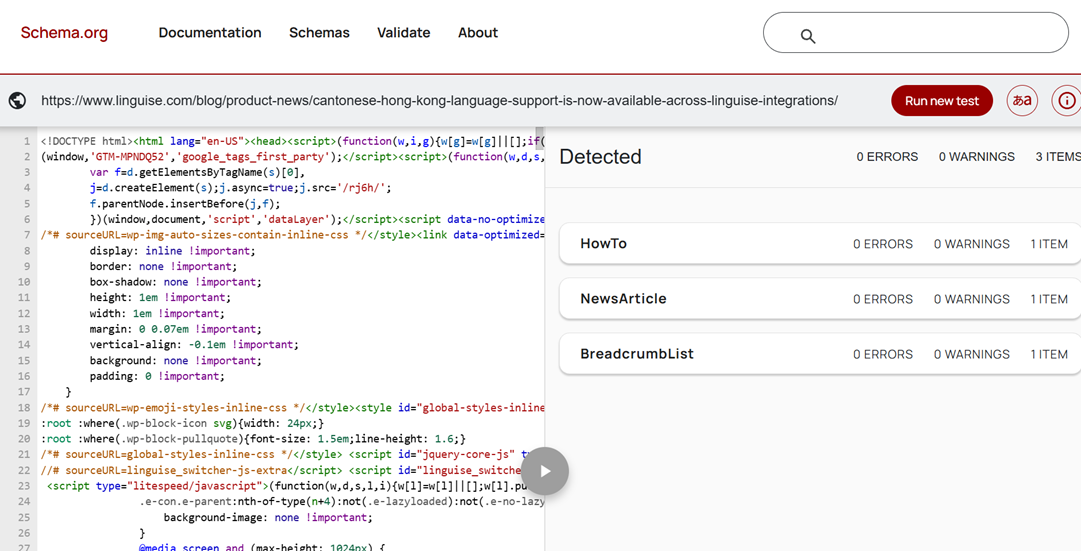Select line number 1 in the gutter
This screenshot has width=1081, height=551.
pyautogui.click(x=26, y=141)
